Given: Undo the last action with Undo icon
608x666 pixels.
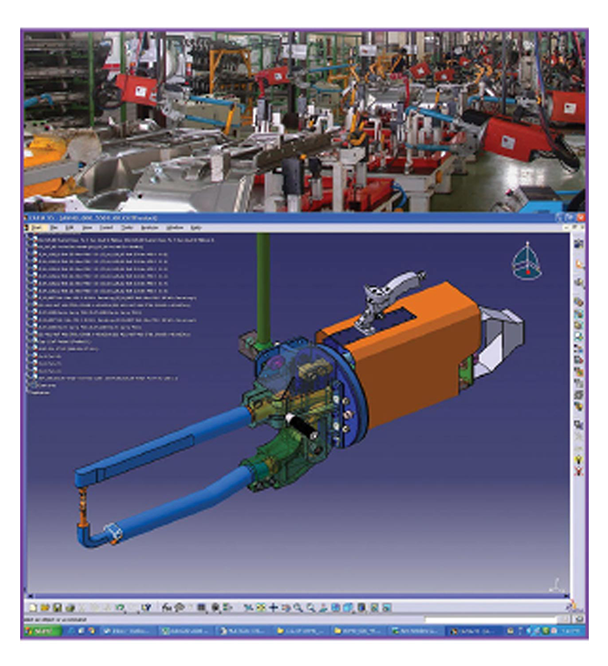Looking at the screenshot, I should coord(120,607).
